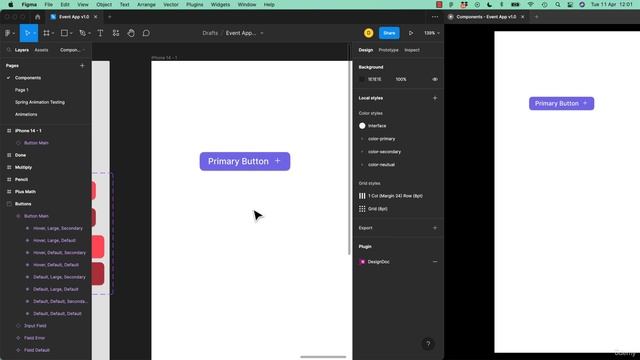This screenshot has height=360, width=640.
Task: Open the Plugins menu
Action: click(195, 4)
